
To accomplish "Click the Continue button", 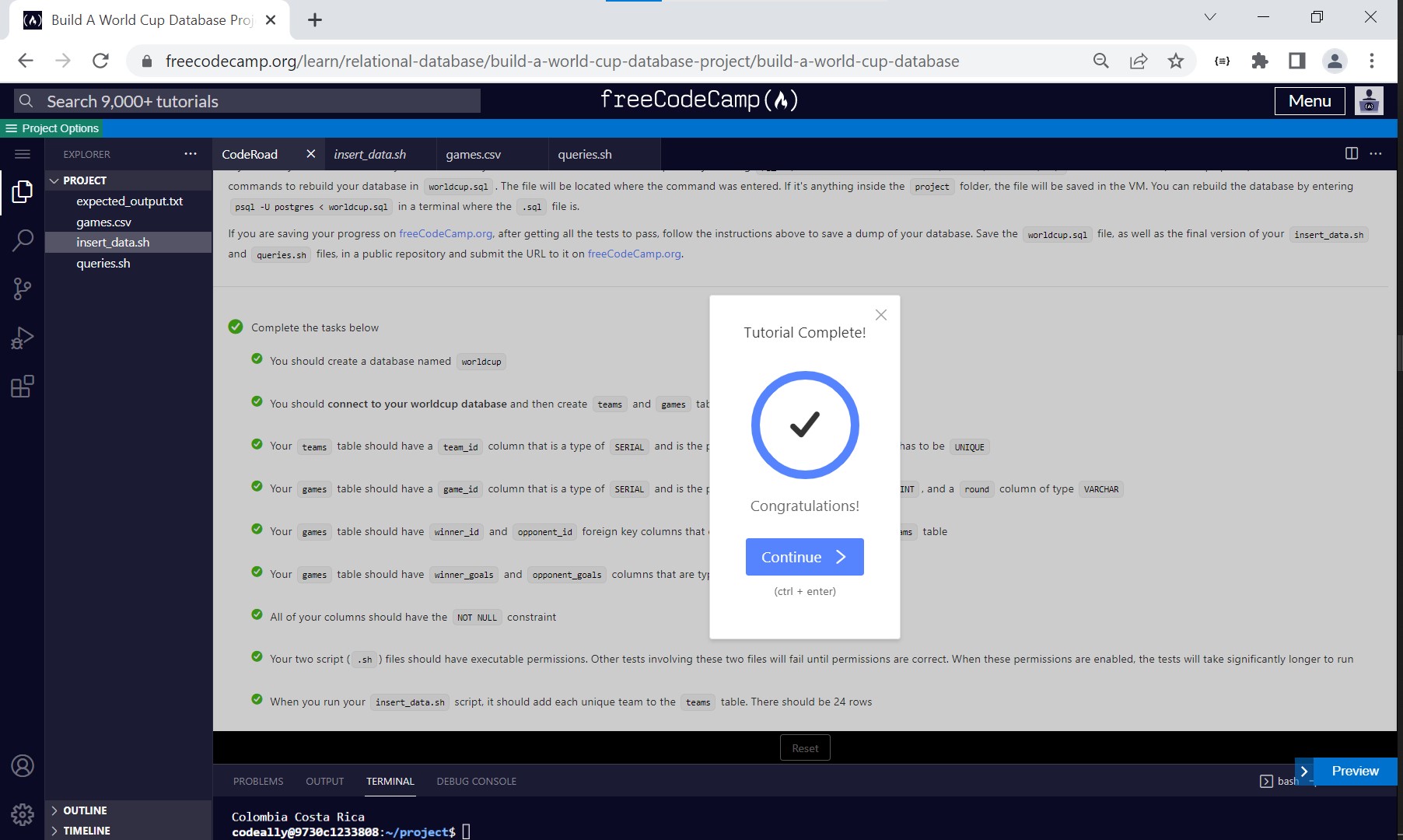I will click(804, 557).
